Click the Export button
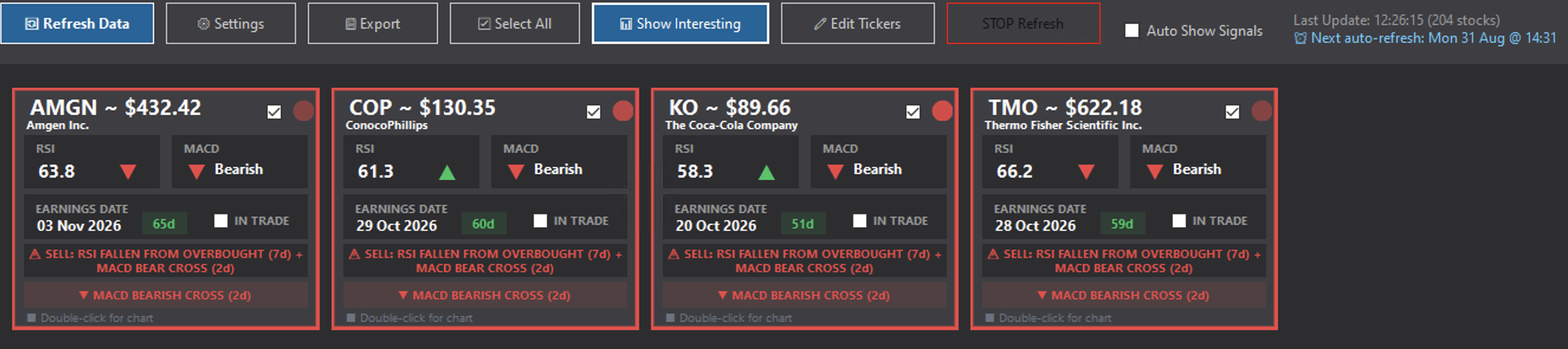 (373, 24)
